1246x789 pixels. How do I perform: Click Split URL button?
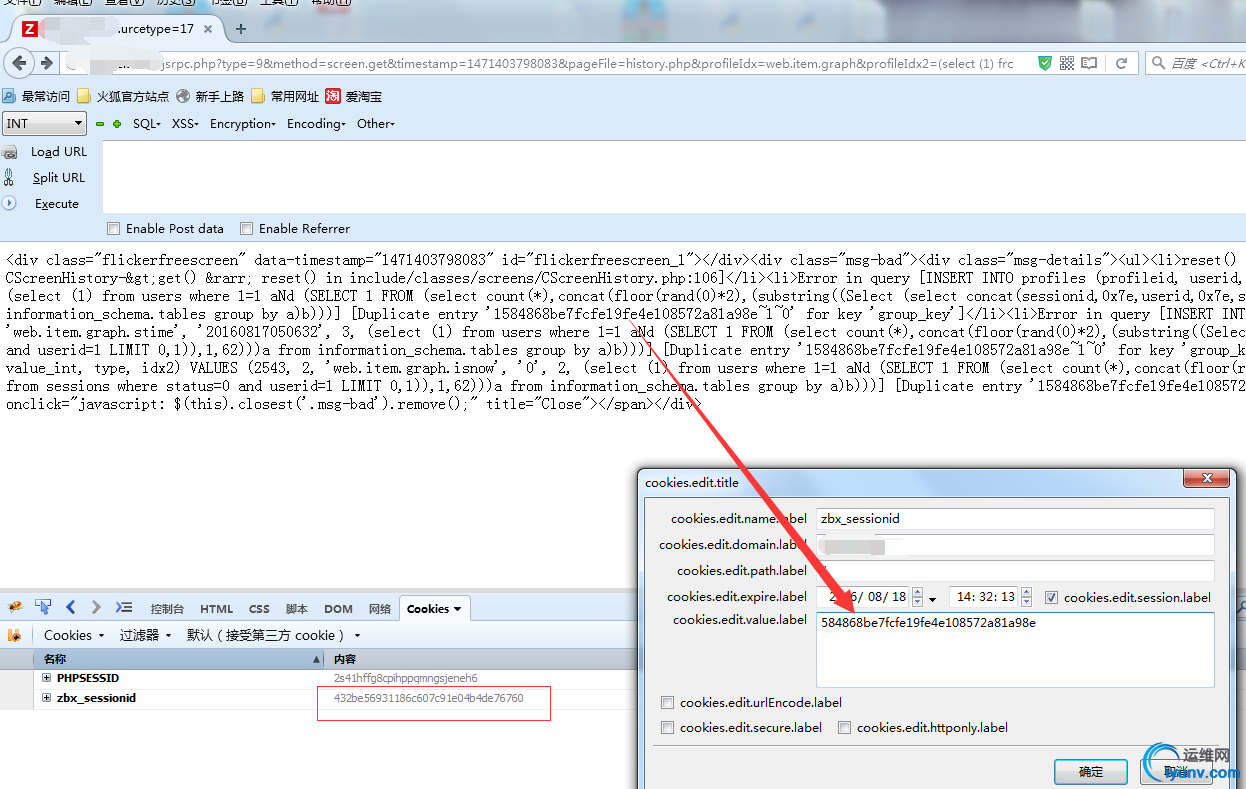point(58,178)
